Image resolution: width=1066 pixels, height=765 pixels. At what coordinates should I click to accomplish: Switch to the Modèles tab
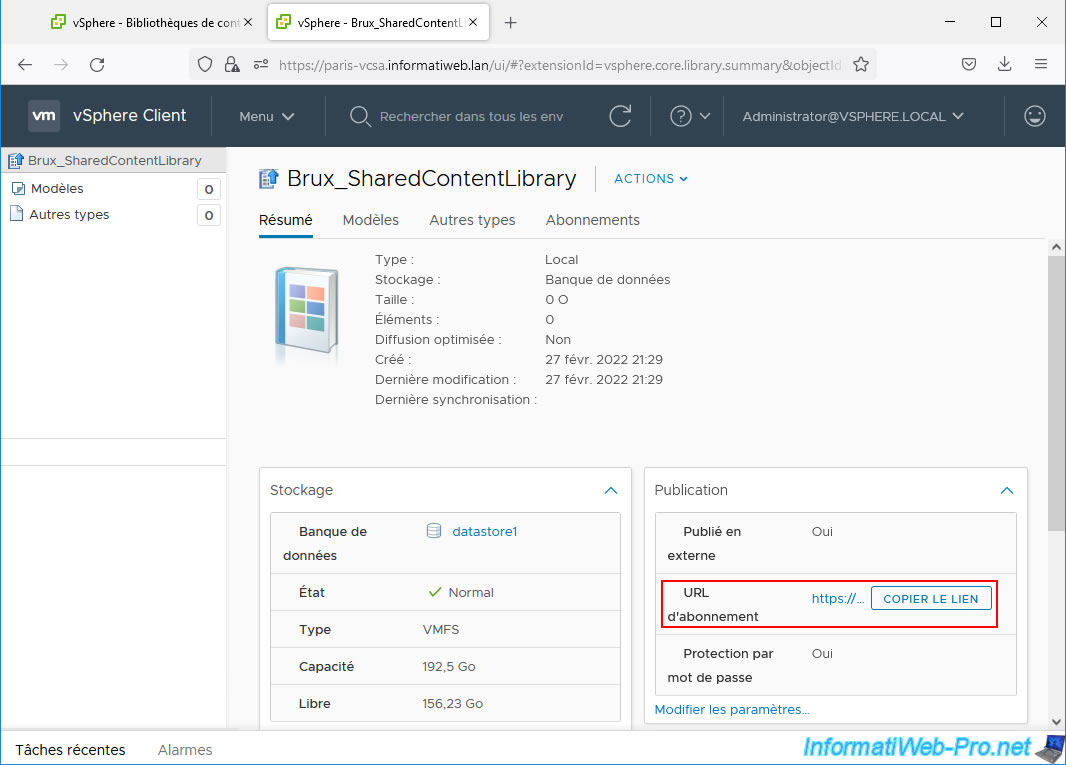[371, 220]
